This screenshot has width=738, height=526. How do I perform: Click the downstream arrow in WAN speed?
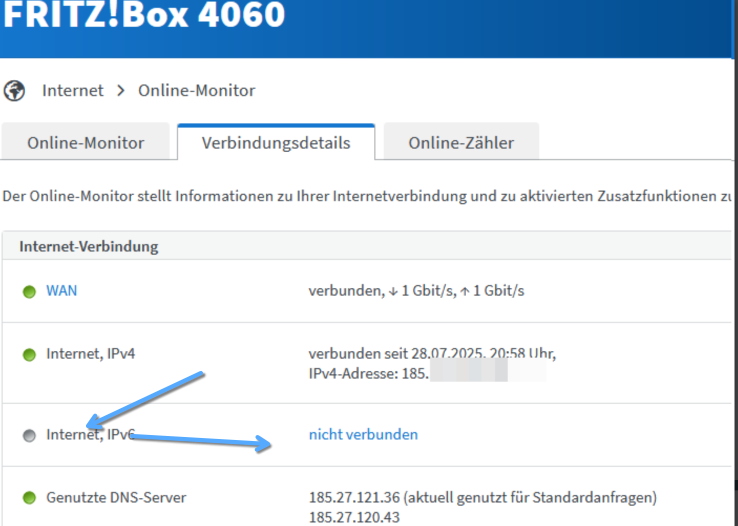pyautogui.click(x=392, y=291)
